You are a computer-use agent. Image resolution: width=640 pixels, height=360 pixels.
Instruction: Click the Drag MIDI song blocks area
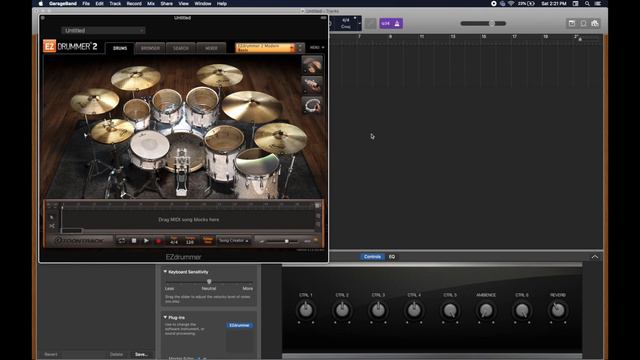[189, 220]
